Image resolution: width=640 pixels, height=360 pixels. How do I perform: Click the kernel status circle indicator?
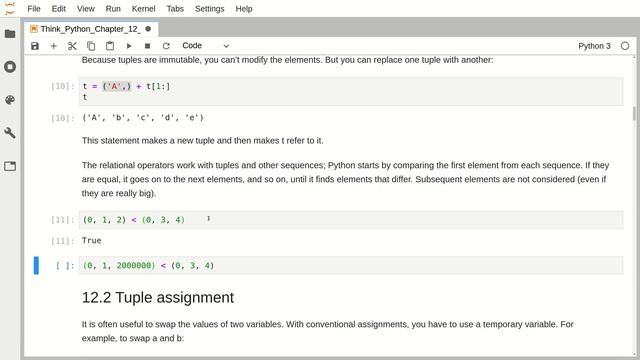pos(625,46)
